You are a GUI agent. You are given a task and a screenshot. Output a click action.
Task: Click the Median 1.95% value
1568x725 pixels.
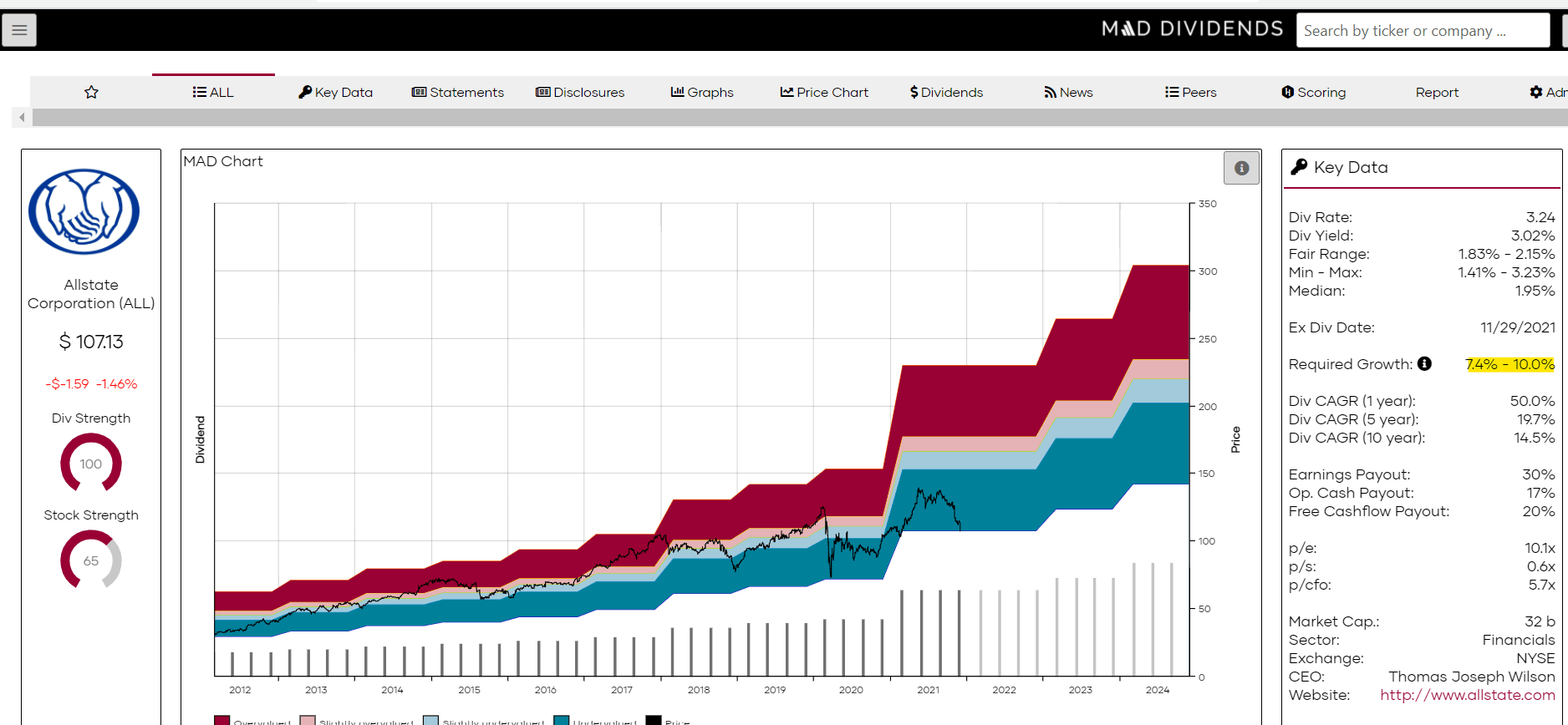(x=1535, y=291)
